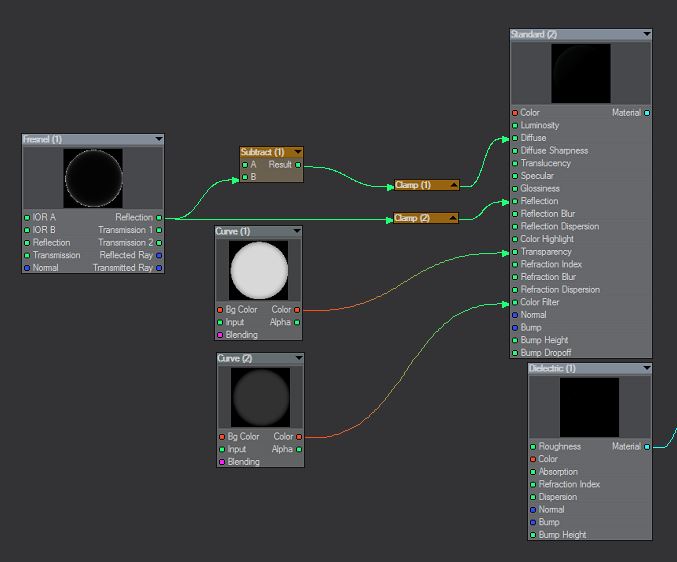Collapse the Dielectric (1) node using its arrow

point(646,369)
